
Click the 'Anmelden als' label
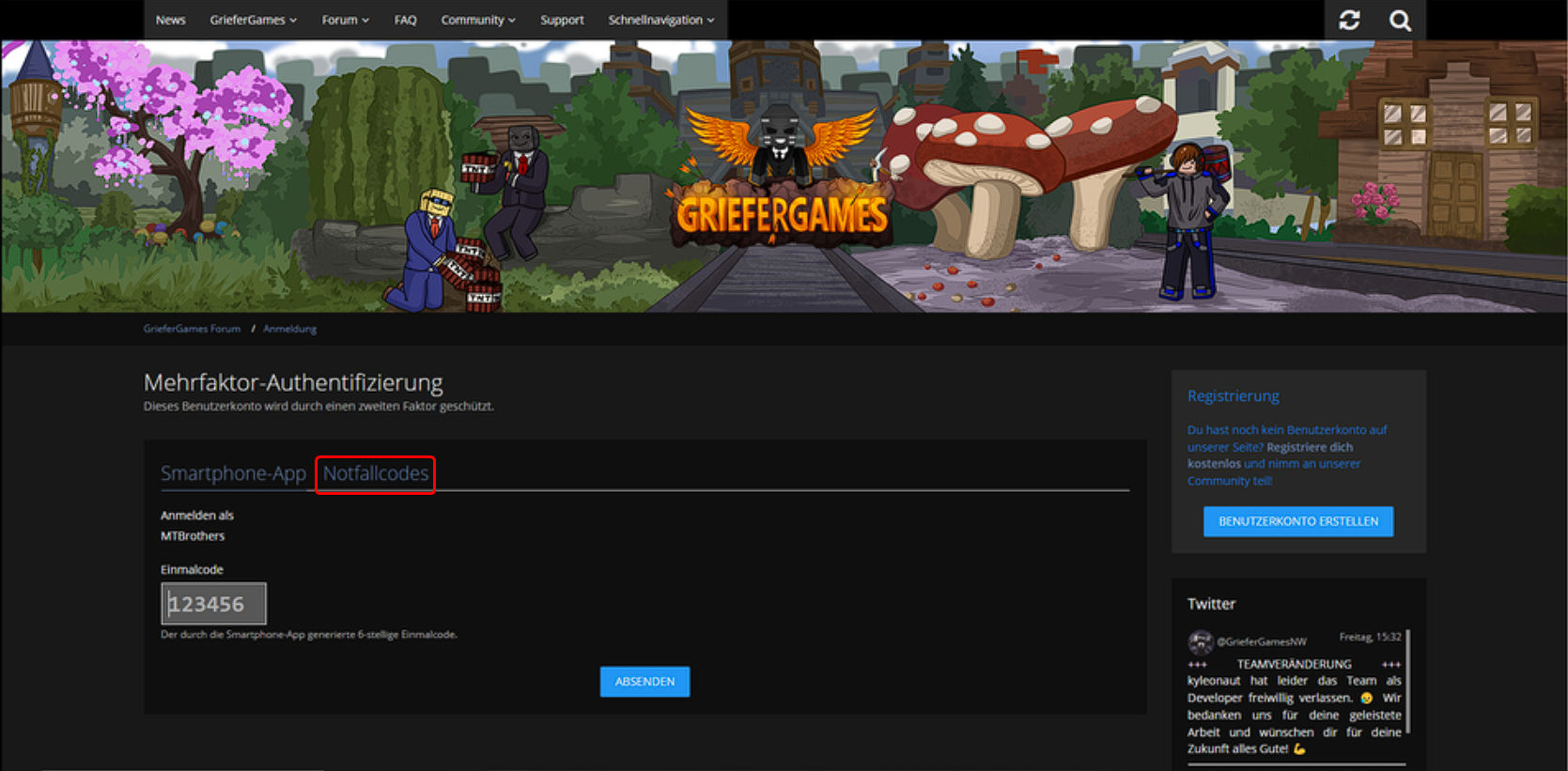click(197, 516)
